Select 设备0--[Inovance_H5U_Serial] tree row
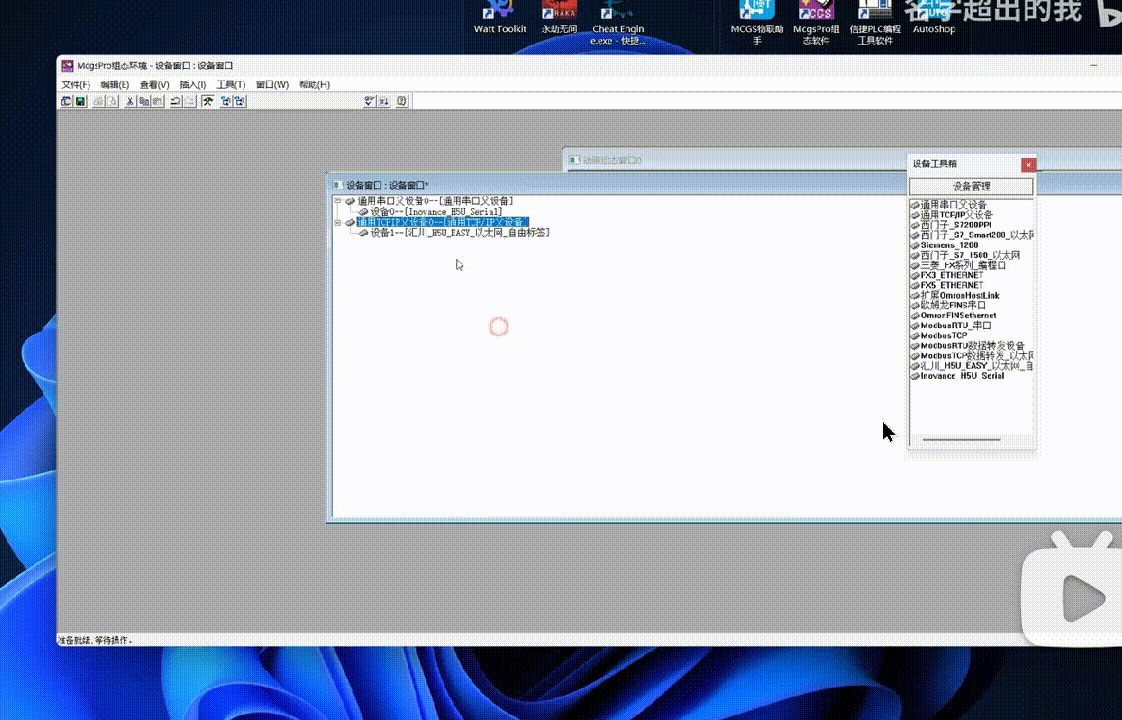 pos(436,212)
